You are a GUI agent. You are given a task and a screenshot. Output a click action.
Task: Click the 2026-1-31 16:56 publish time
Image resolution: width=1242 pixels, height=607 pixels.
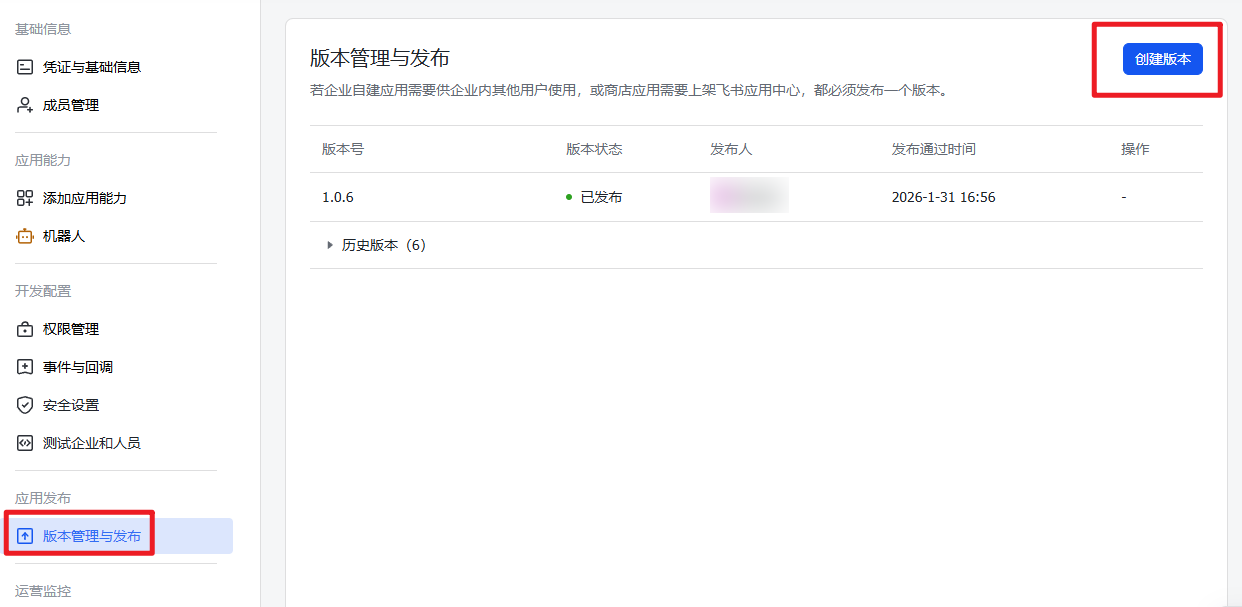coord(943,197)
